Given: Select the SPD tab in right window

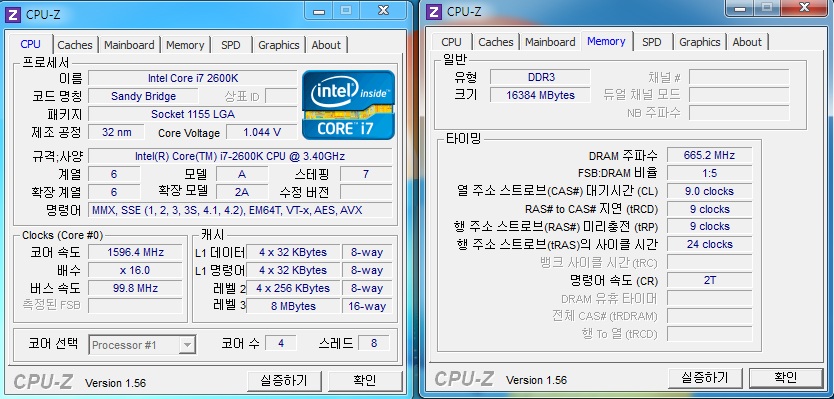Looking at the screenshot, I should pyautogui.click(x=651, y=42).
